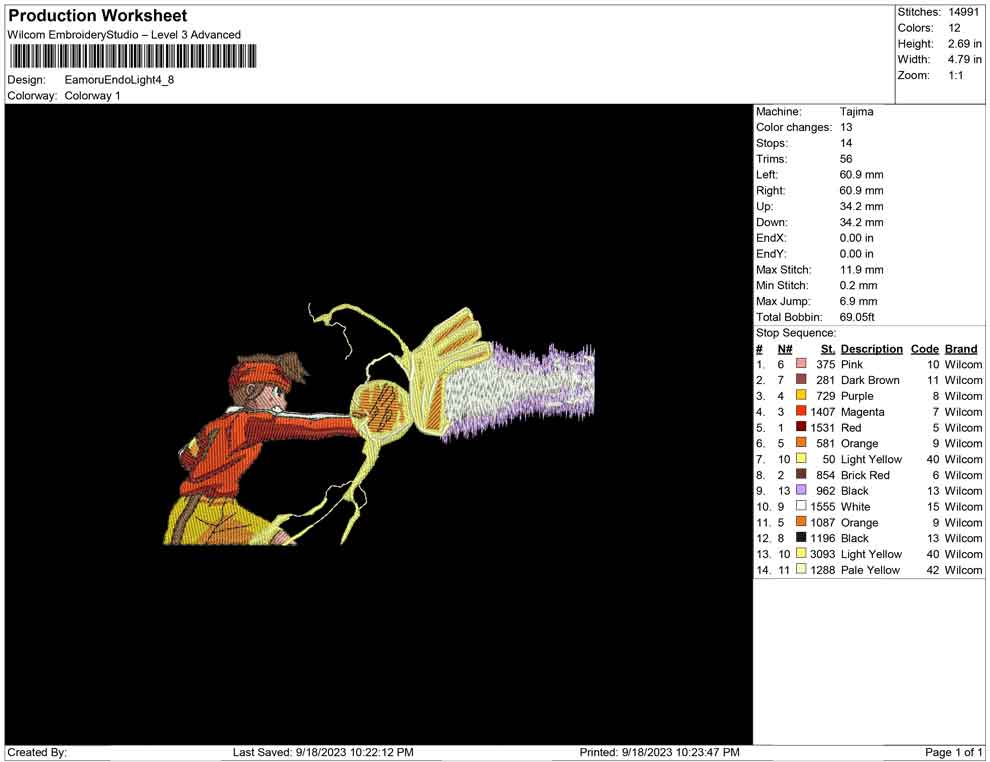The height and width of the screenshot is (762, 990).
Task: Click the Description column header
Action: [871, 349]
